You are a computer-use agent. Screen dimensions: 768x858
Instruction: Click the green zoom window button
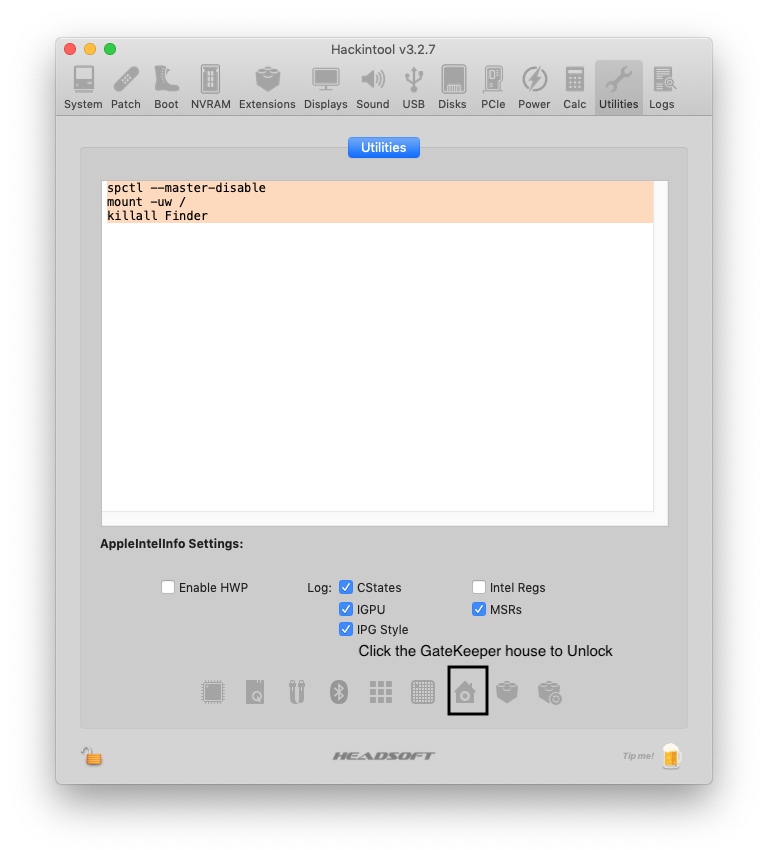[110, 49]
